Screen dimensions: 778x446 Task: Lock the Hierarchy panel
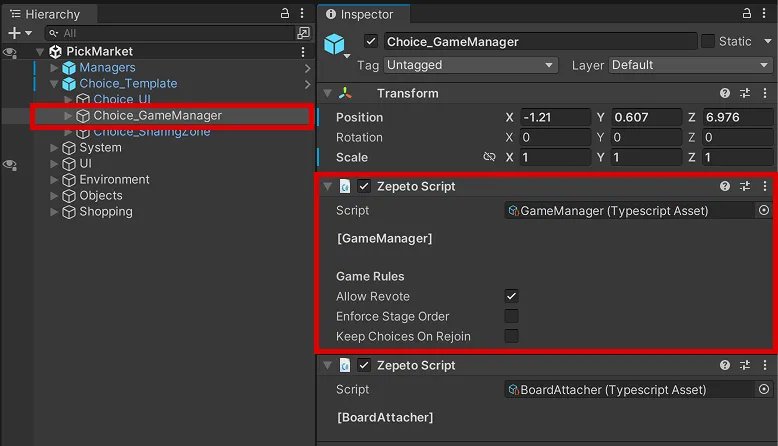point(285,13)
